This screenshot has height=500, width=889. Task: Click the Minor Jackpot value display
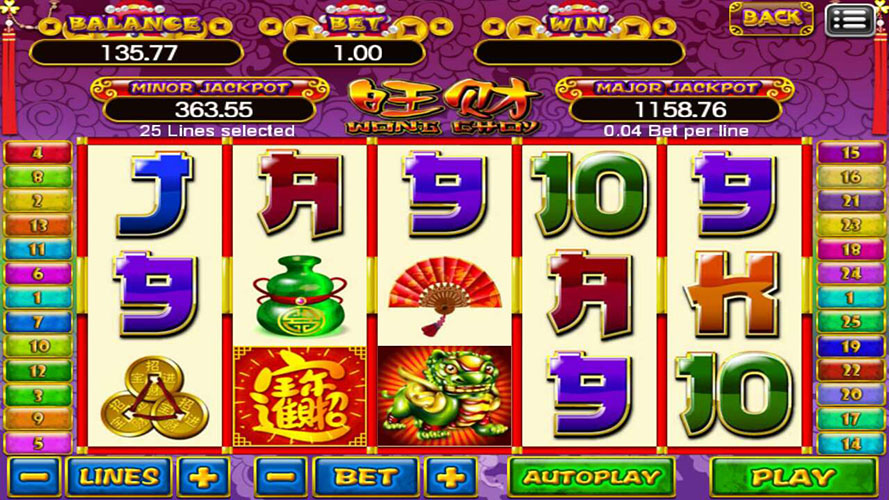[210, 109]
